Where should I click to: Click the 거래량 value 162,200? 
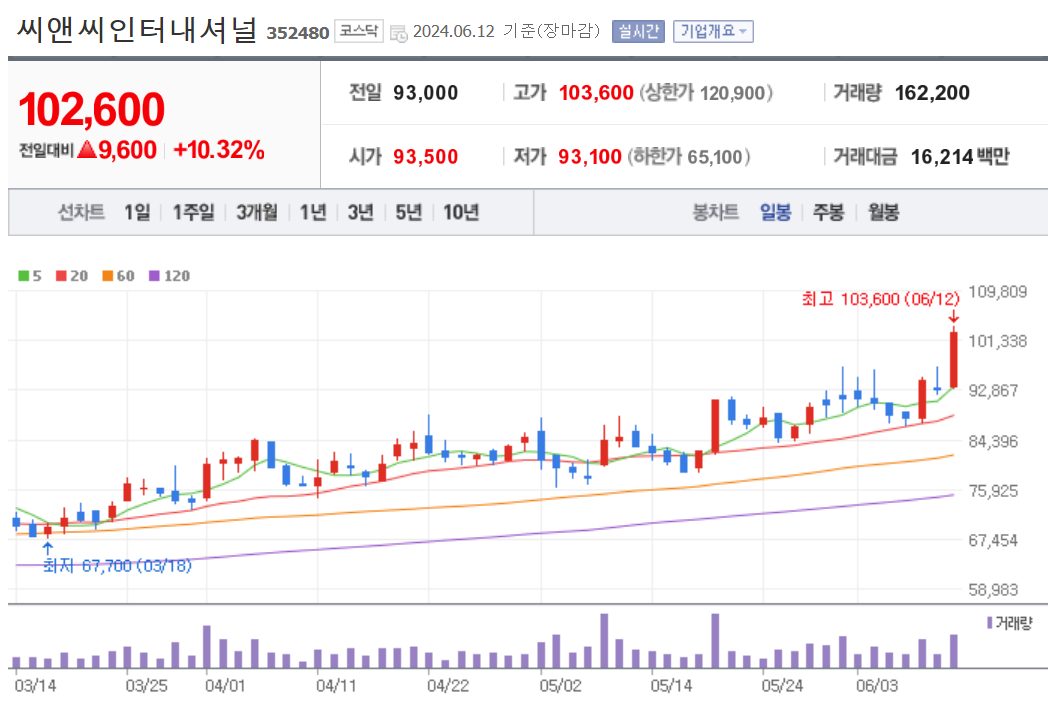coord(932,93)
